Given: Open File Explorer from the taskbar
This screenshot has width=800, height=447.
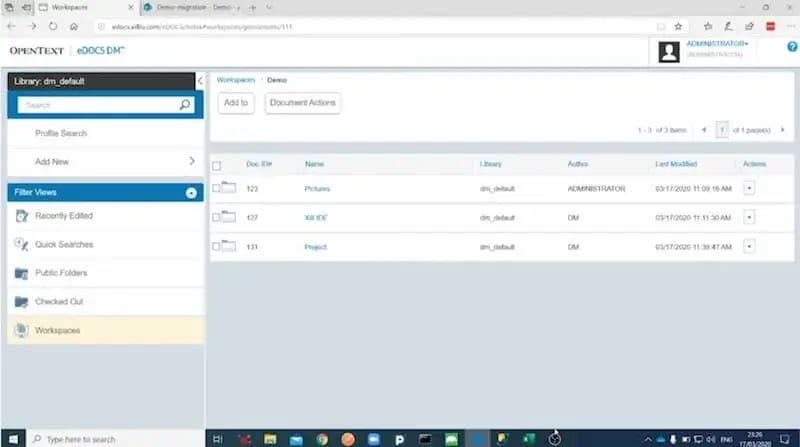Looking at the screenshot, I should [x=270, y=439].
